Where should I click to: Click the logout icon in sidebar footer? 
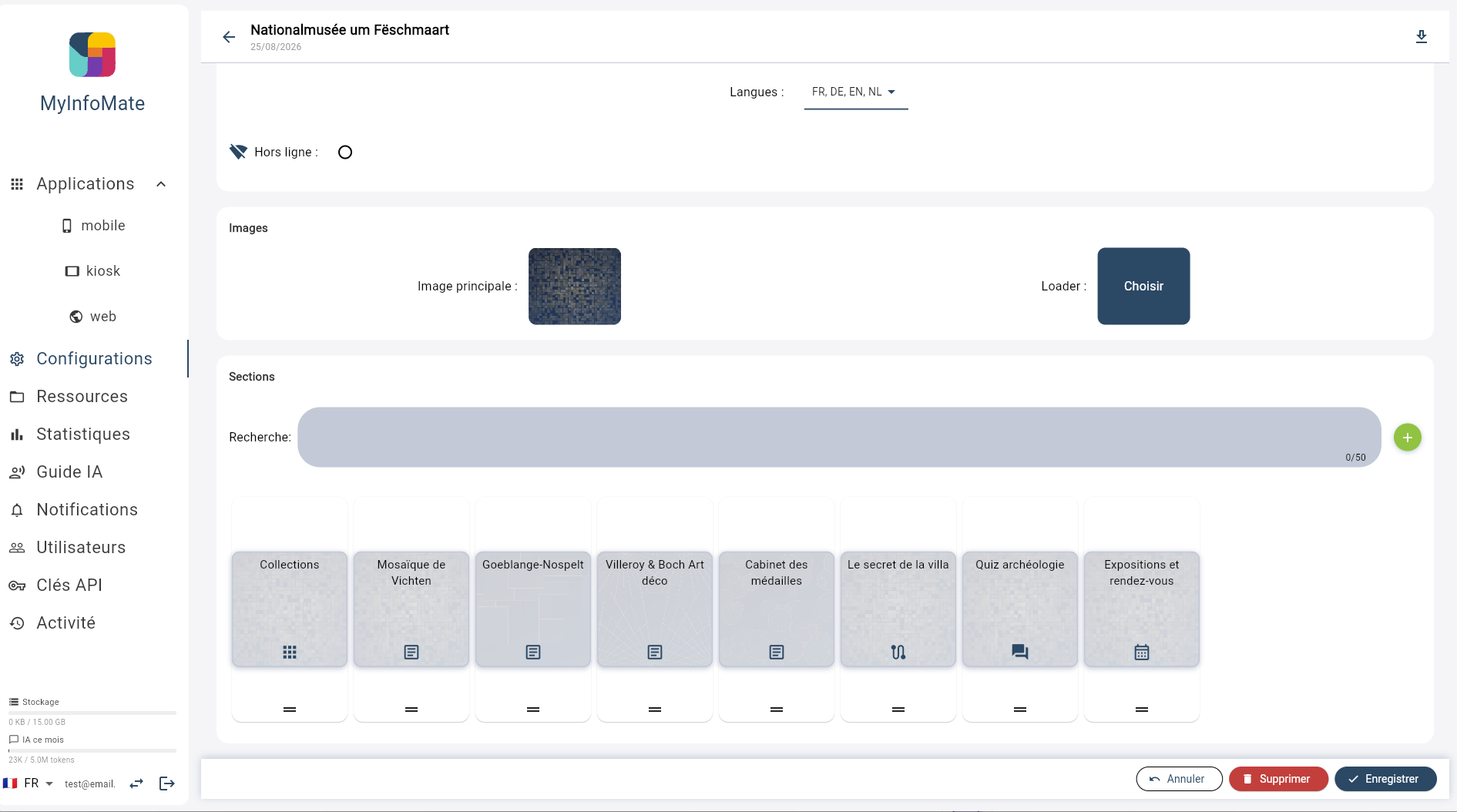pyautogui.click(x=167, y=783)
